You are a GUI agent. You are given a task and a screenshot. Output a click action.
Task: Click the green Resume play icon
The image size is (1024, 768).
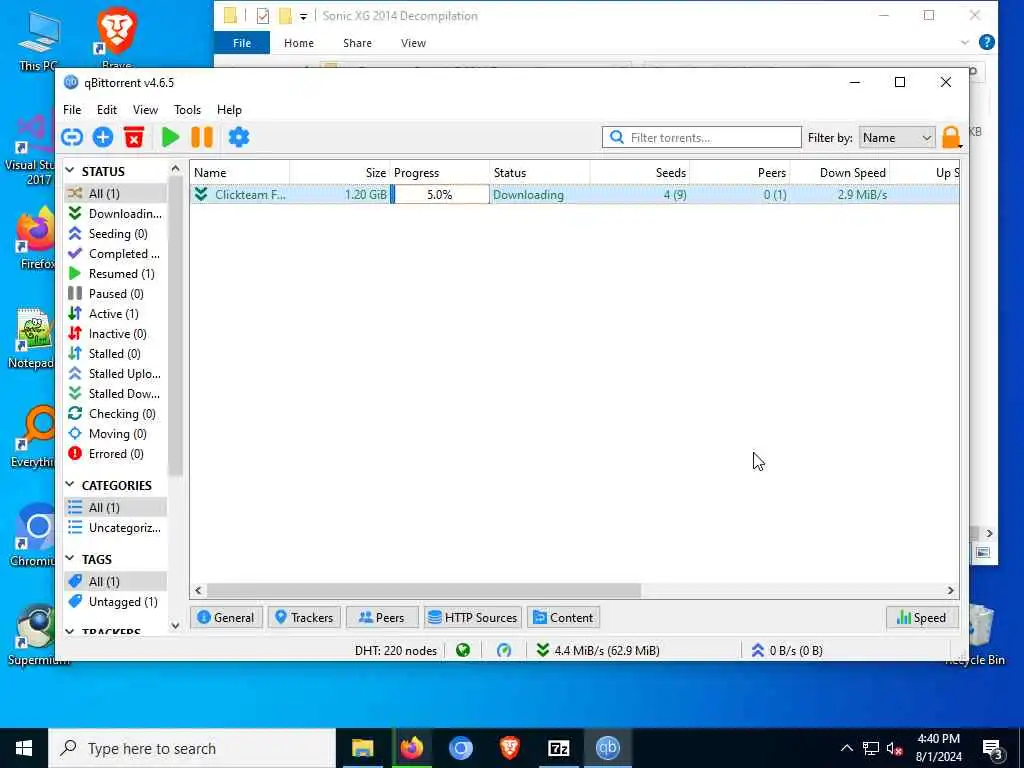170,137
